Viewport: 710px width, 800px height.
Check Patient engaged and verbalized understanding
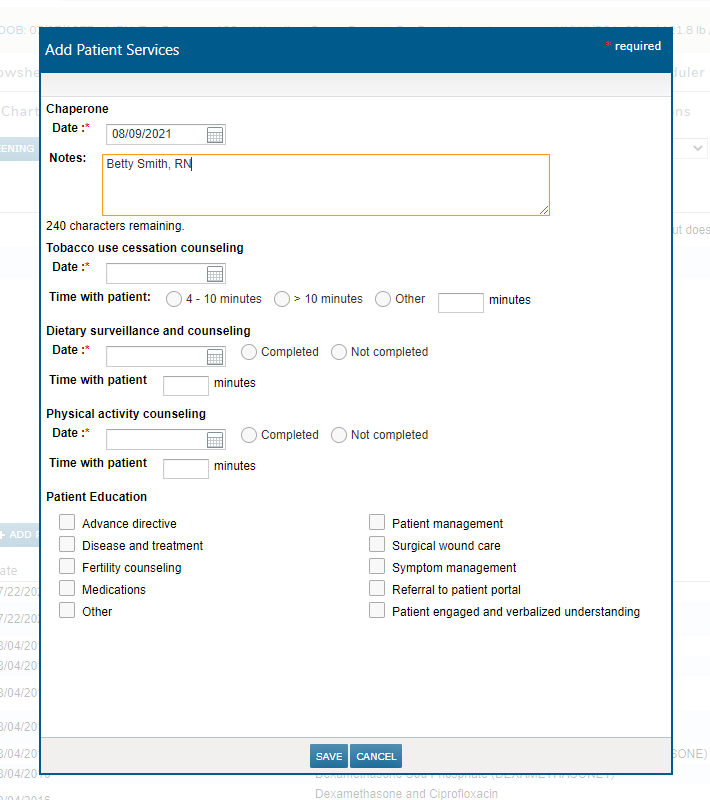pos(377,610)
